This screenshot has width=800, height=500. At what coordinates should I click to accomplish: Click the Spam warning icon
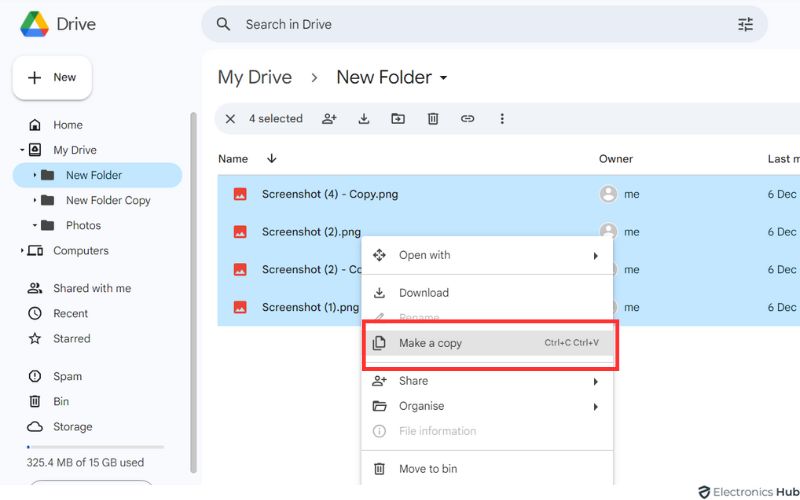click(x=35, y=377)
